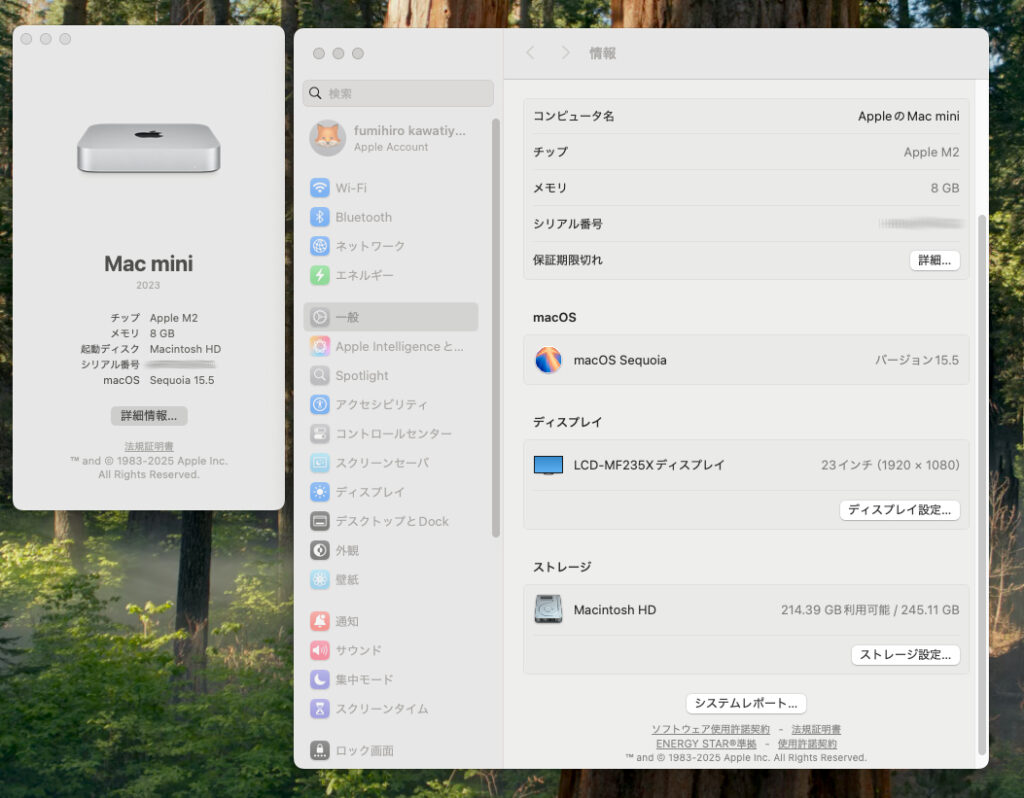Select the デスクトップとDock icon

click(319, 521)
